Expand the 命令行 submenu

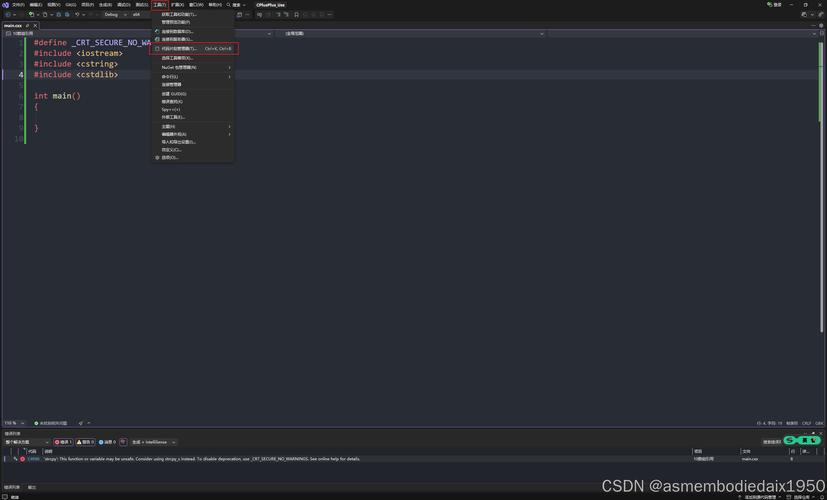[x=193, y=76]
